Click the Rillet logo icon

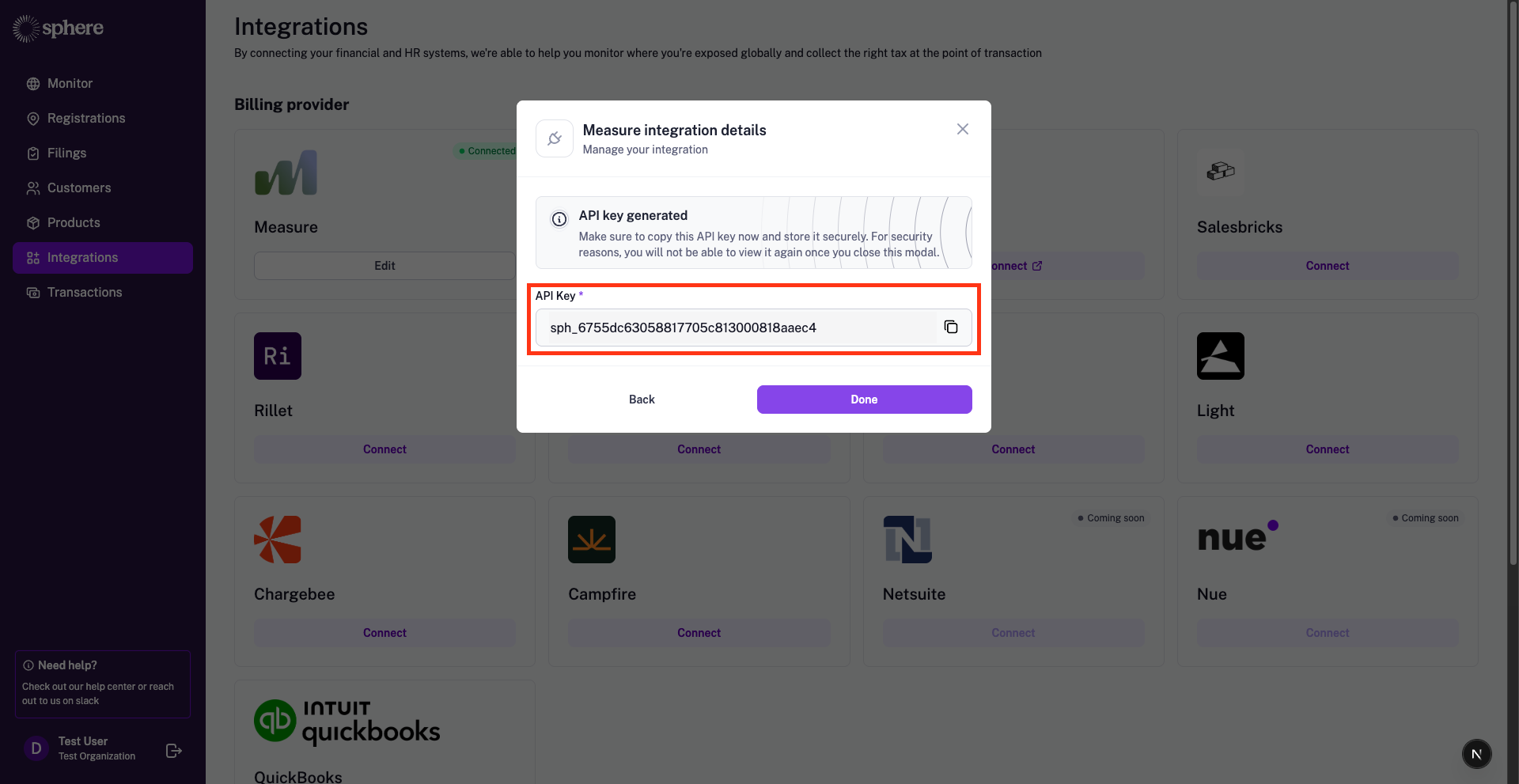click(278, 356)
